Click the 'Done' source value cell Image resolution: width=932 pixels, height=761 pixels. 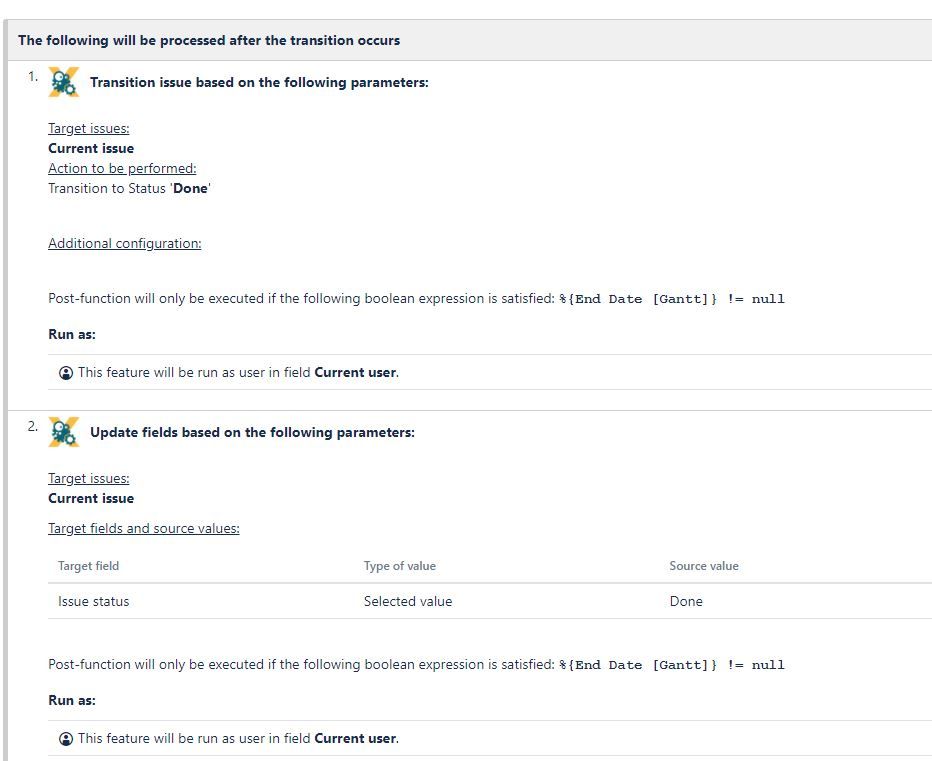(x=686, y=602)
